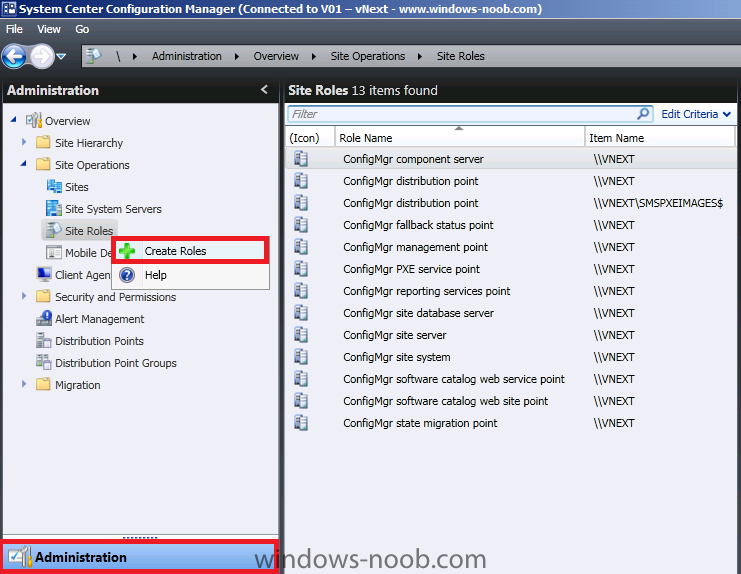Select the Site System Servers icon
Viewport: 741px width, 574px height.
click(54, 208)
